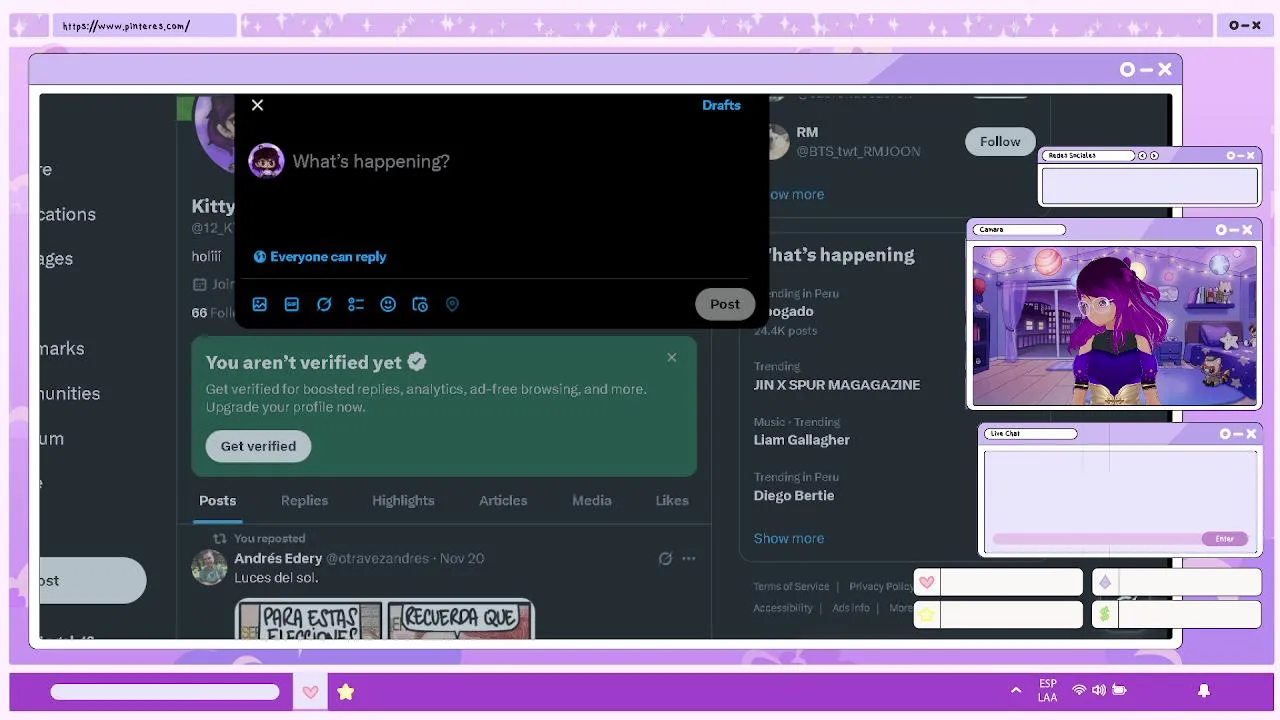Open Andrés Edery's profile name
This screenshot has width=1280, height=720.
point(278,558)
